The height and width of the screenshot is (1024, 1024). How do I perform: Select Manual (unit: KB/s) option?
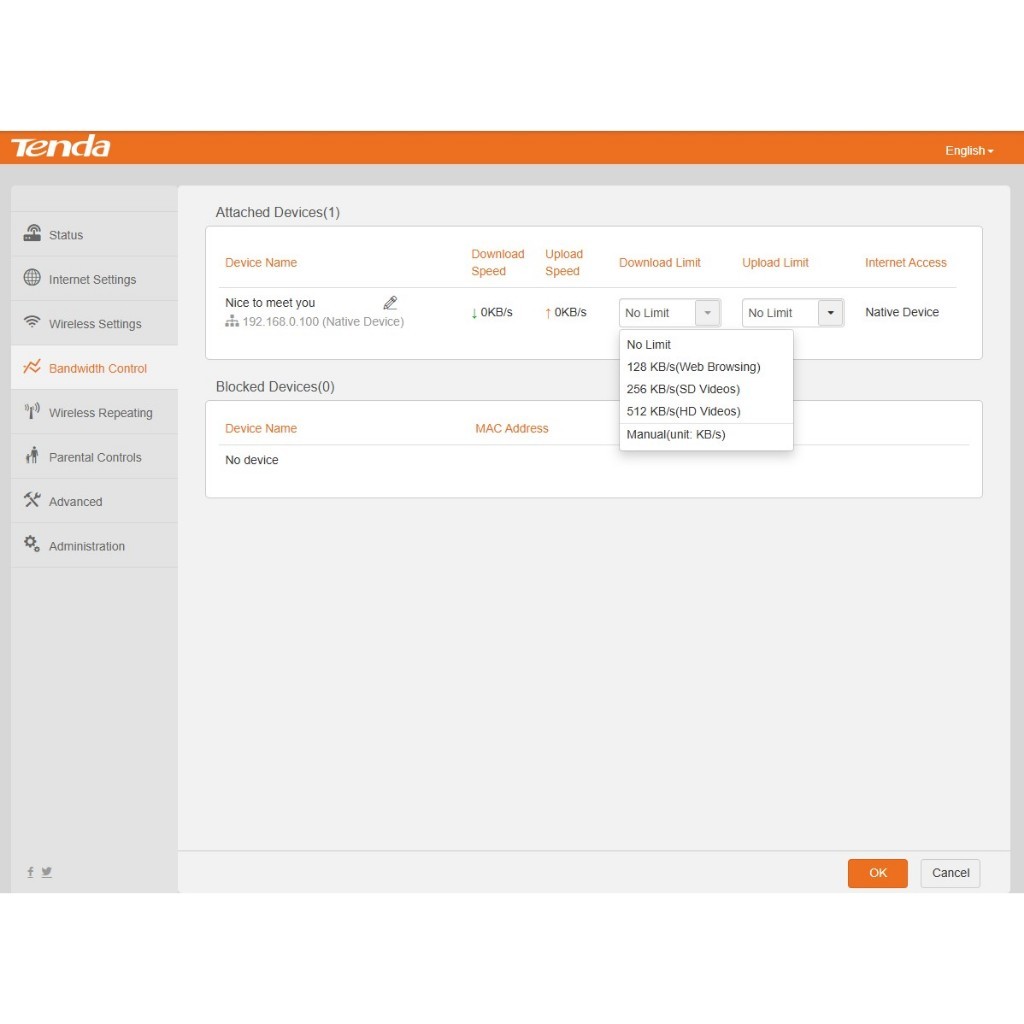[x=676, y=434]
